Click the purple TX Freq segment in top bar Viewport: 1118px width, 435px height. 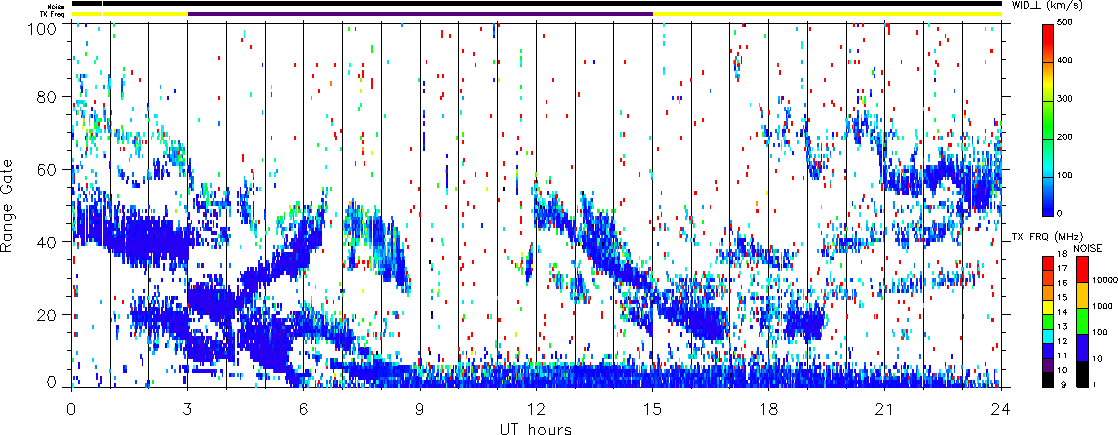click(x=420, y=14)
